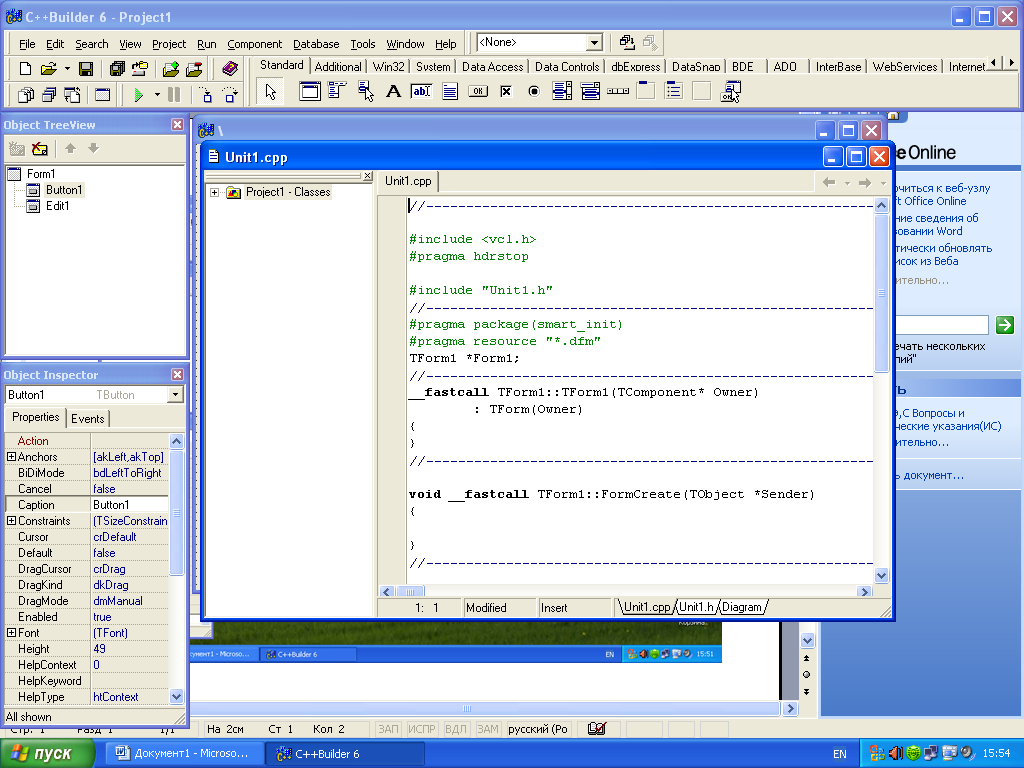Click the Height property value 49

(x=129, y=648)
